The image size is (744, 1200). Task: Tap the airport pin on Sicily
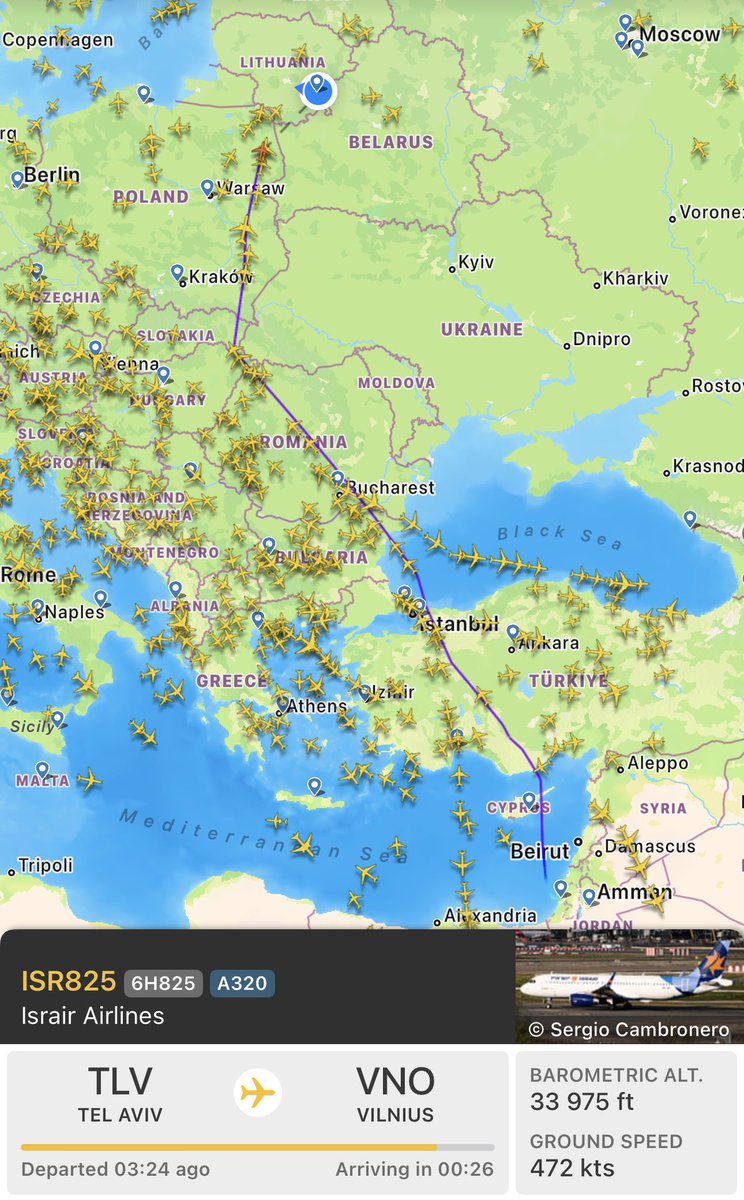[x=57, y=717]
